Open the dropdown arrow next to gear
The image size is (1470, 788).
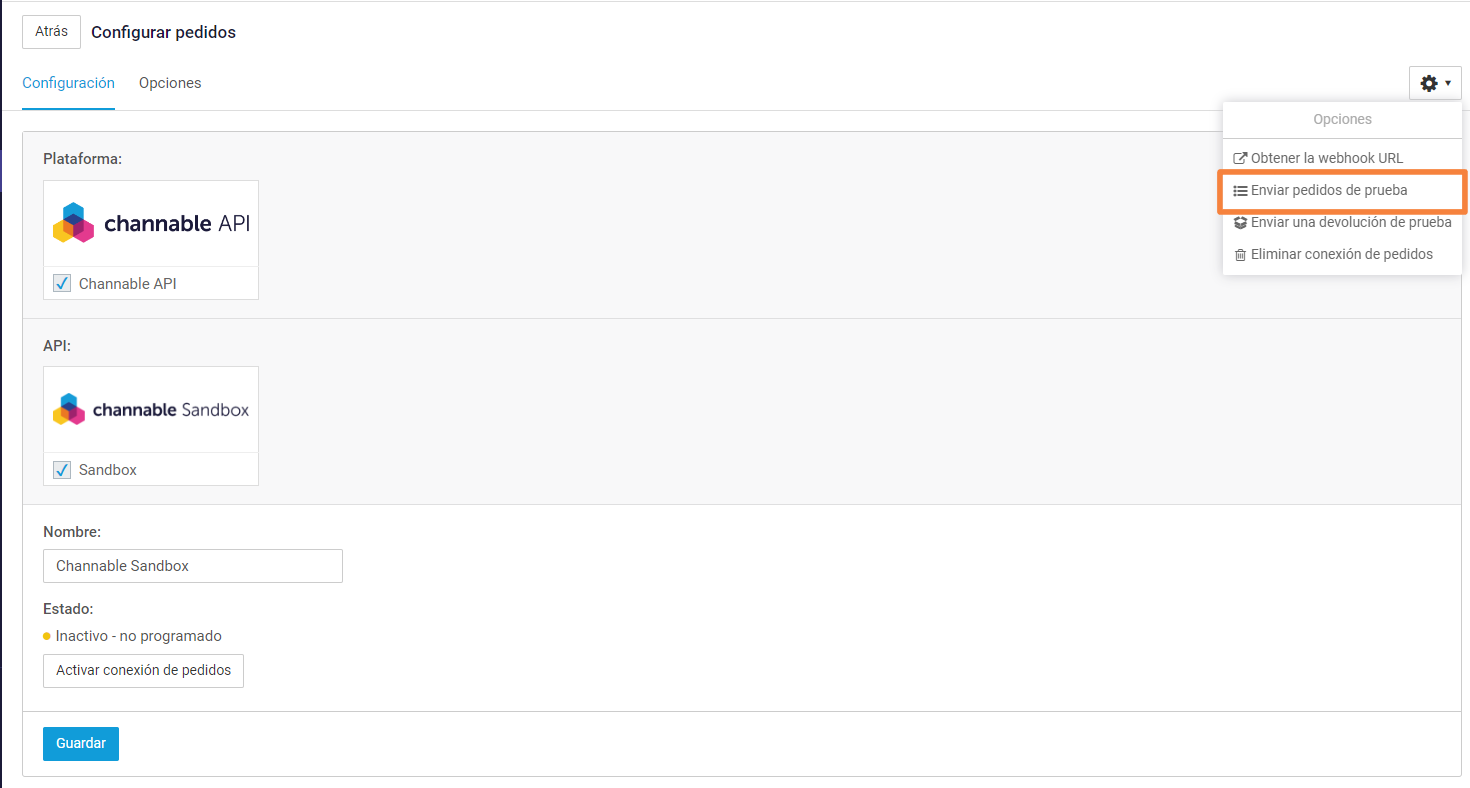[x=1448, y=83]
